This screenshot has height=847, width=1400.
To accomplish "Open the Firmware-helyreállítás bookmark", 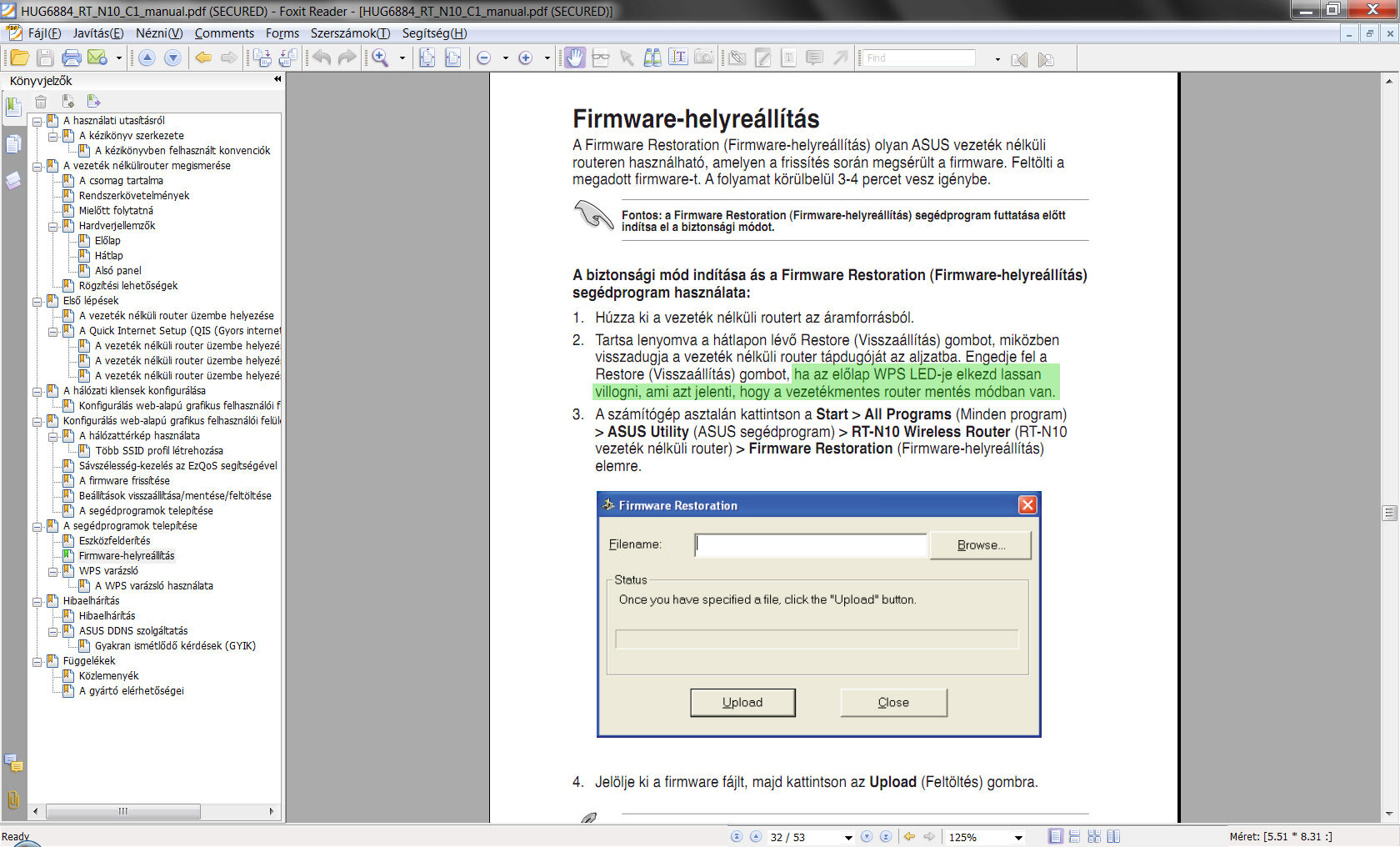I will click(127, 556).
